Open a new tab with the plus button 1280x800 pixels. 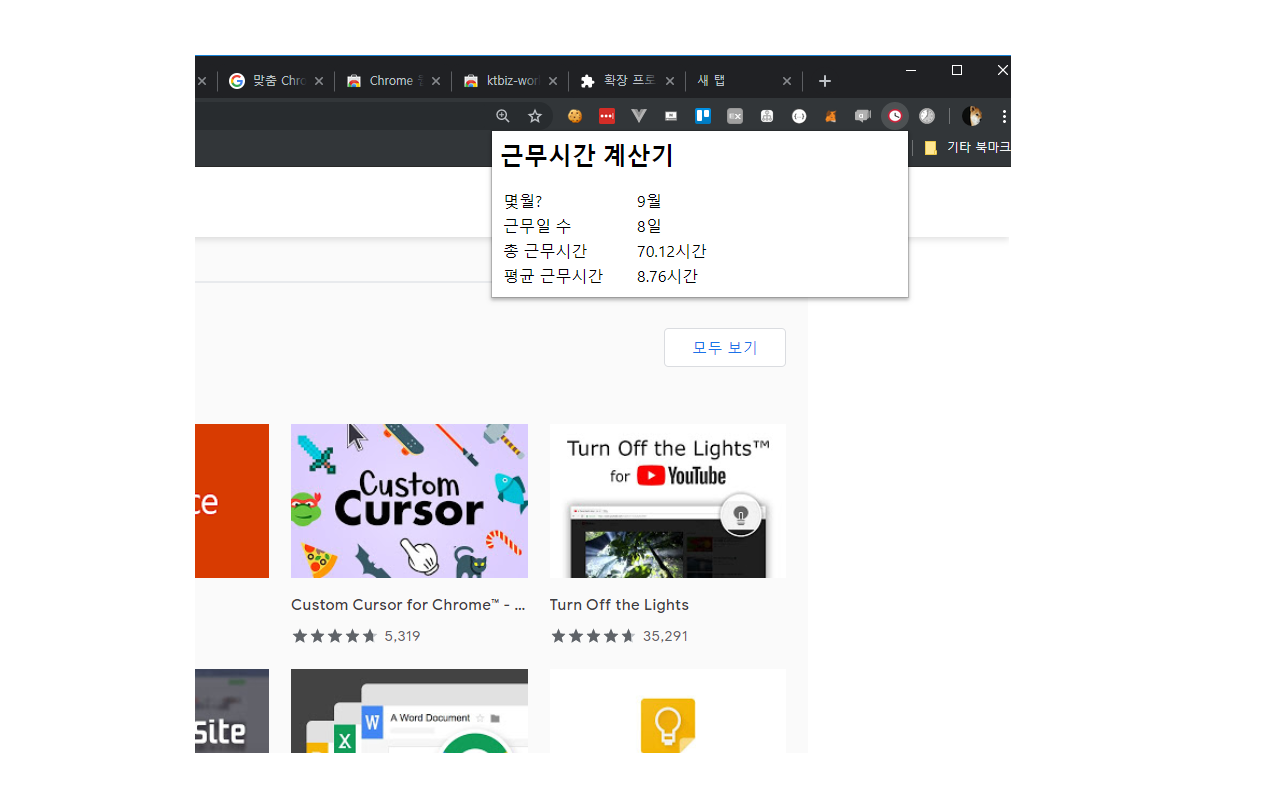[824, 80]
